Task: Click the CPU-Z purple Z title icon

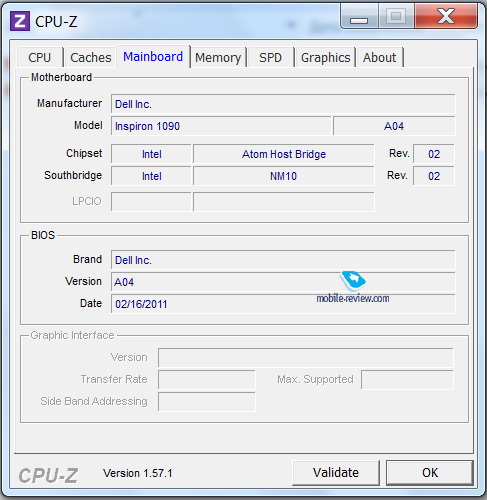Action: 20,21
